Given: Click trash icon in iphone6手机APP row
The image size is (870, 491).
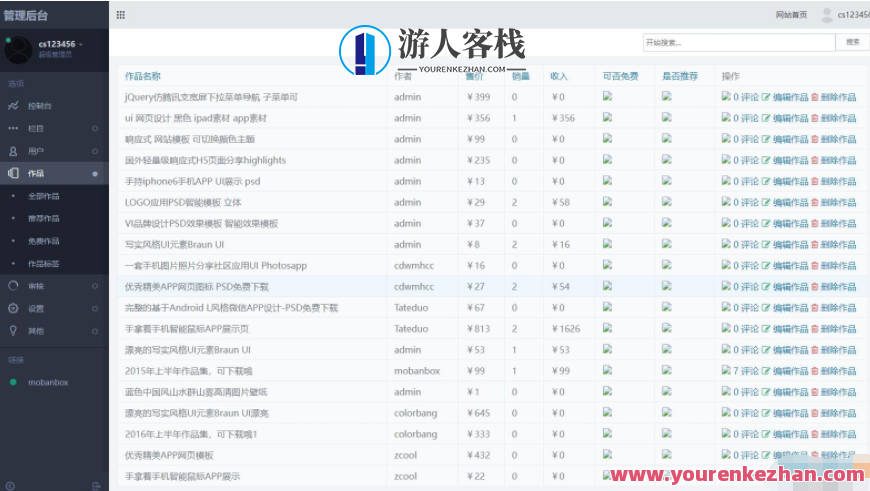Looking at the screenshot, I should [815, 181].
